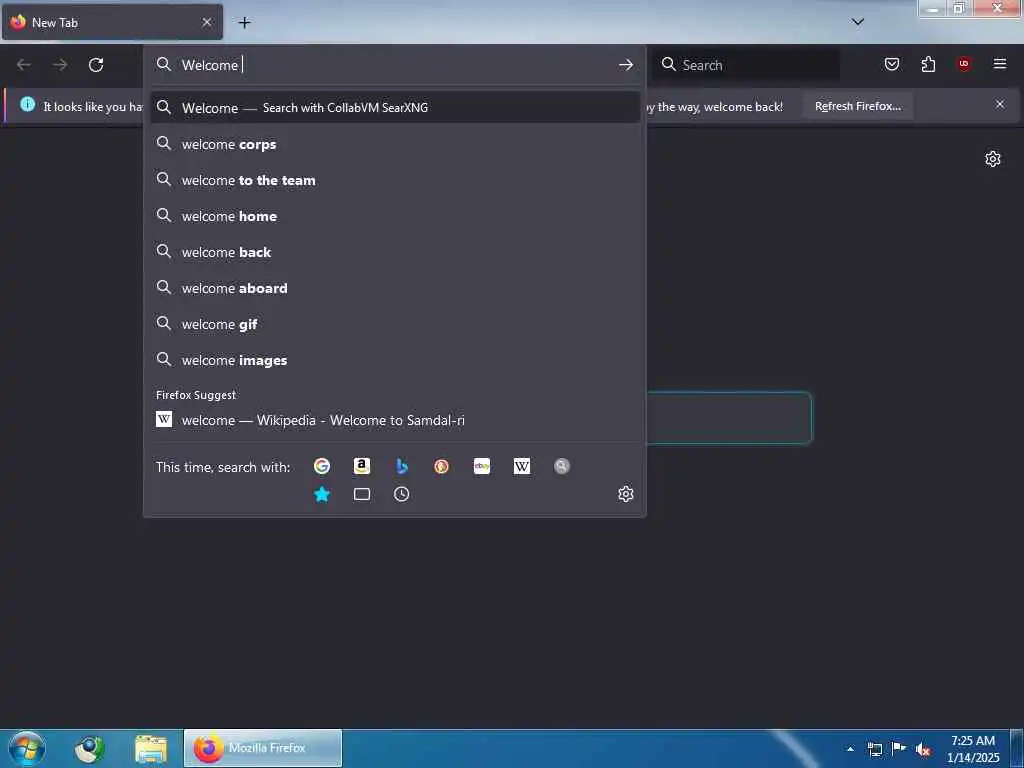Open a new tab with plus button
Viewport: 1024px width, 768px height.
(x=244, y=23)
